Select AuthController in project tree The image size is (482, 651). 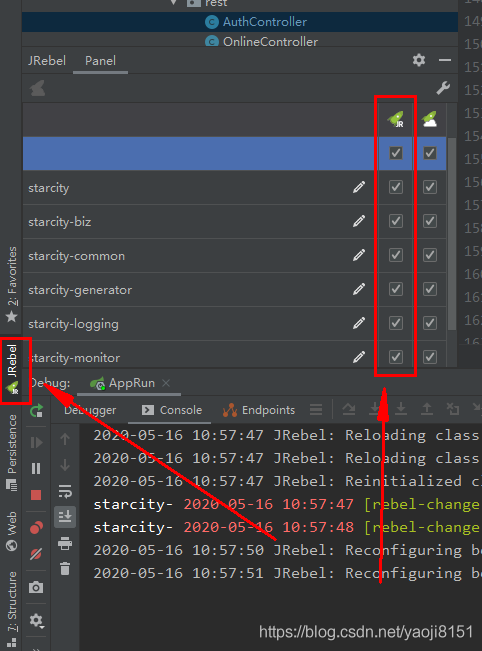(240, 22)
